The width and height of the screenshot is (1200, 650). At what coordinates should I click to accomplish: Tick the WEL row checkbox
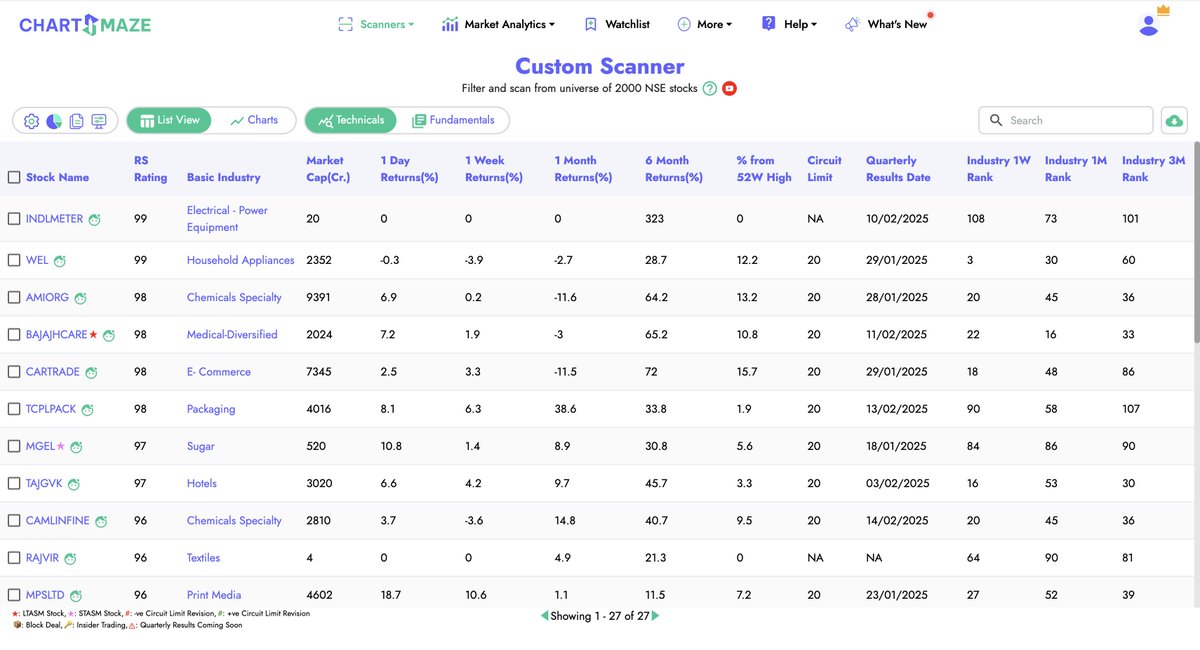pos(14,260)
